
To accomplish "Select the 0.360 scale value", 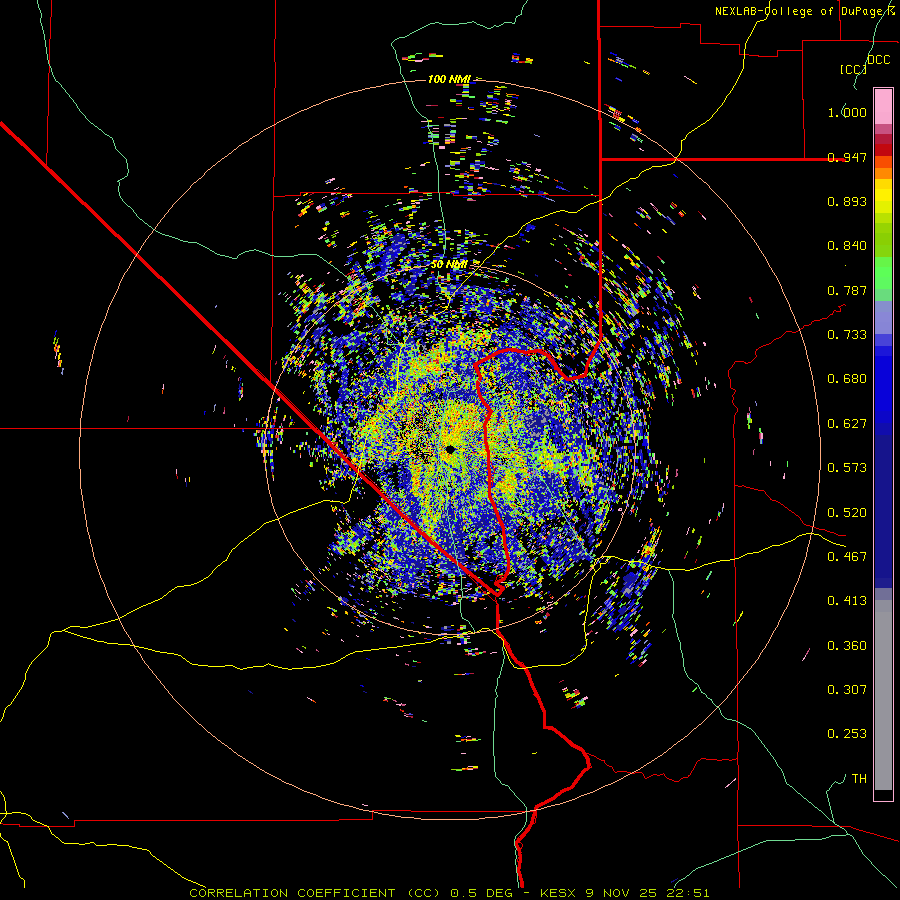I will tap(847, 646).
